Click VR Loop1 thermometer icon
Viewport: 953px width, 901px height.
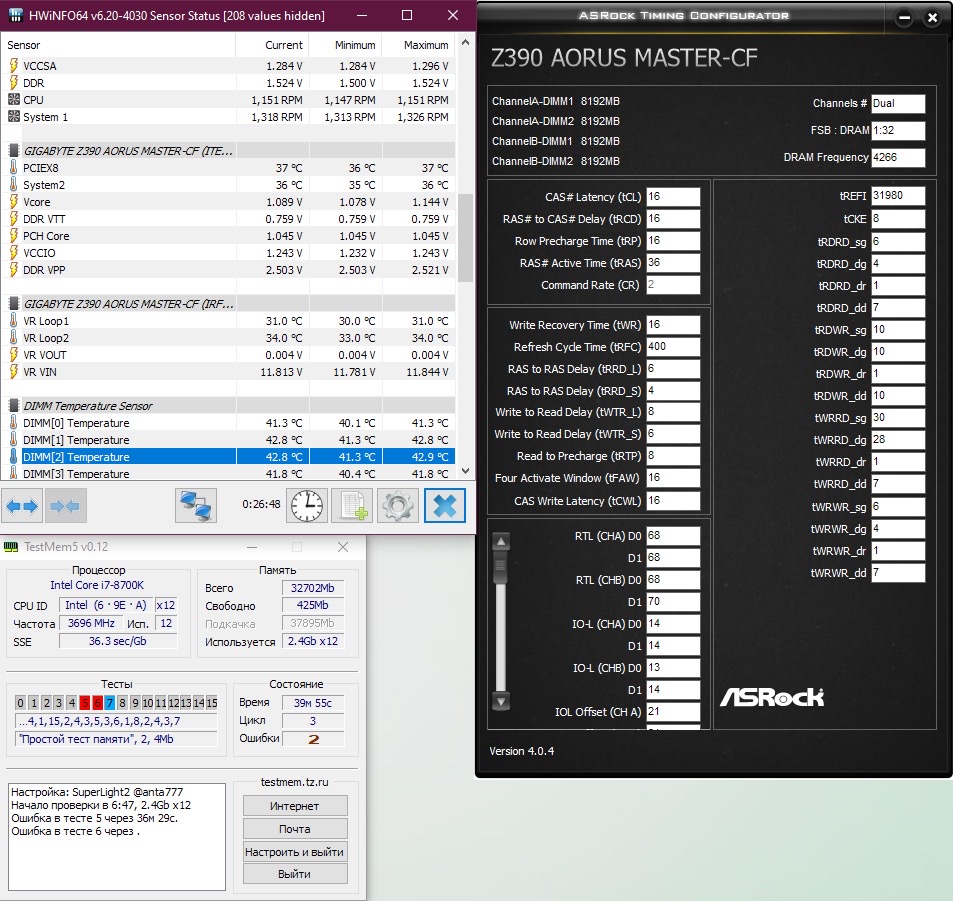pyautogui.click(x=13, y=320)
